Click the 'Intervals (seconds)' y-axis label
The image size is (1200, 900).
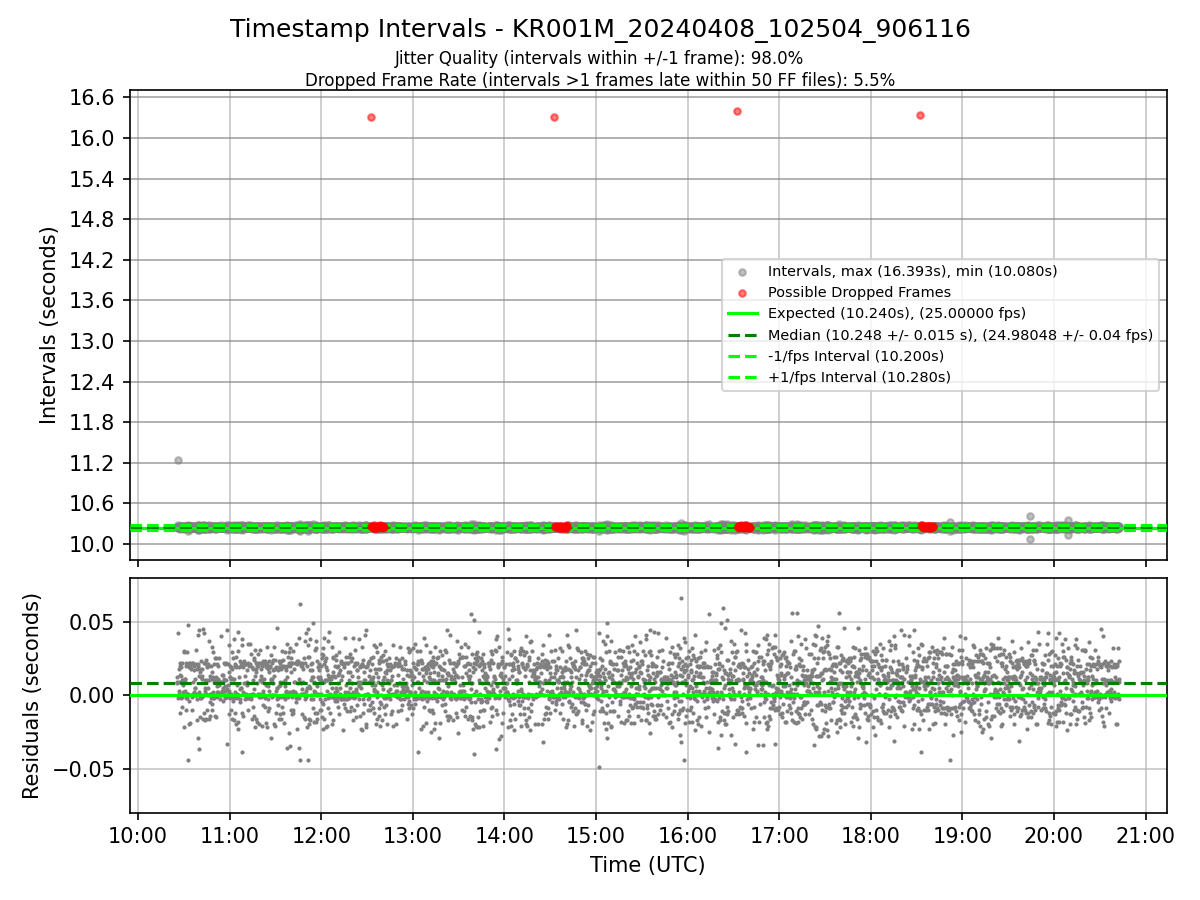click(49, 325)
